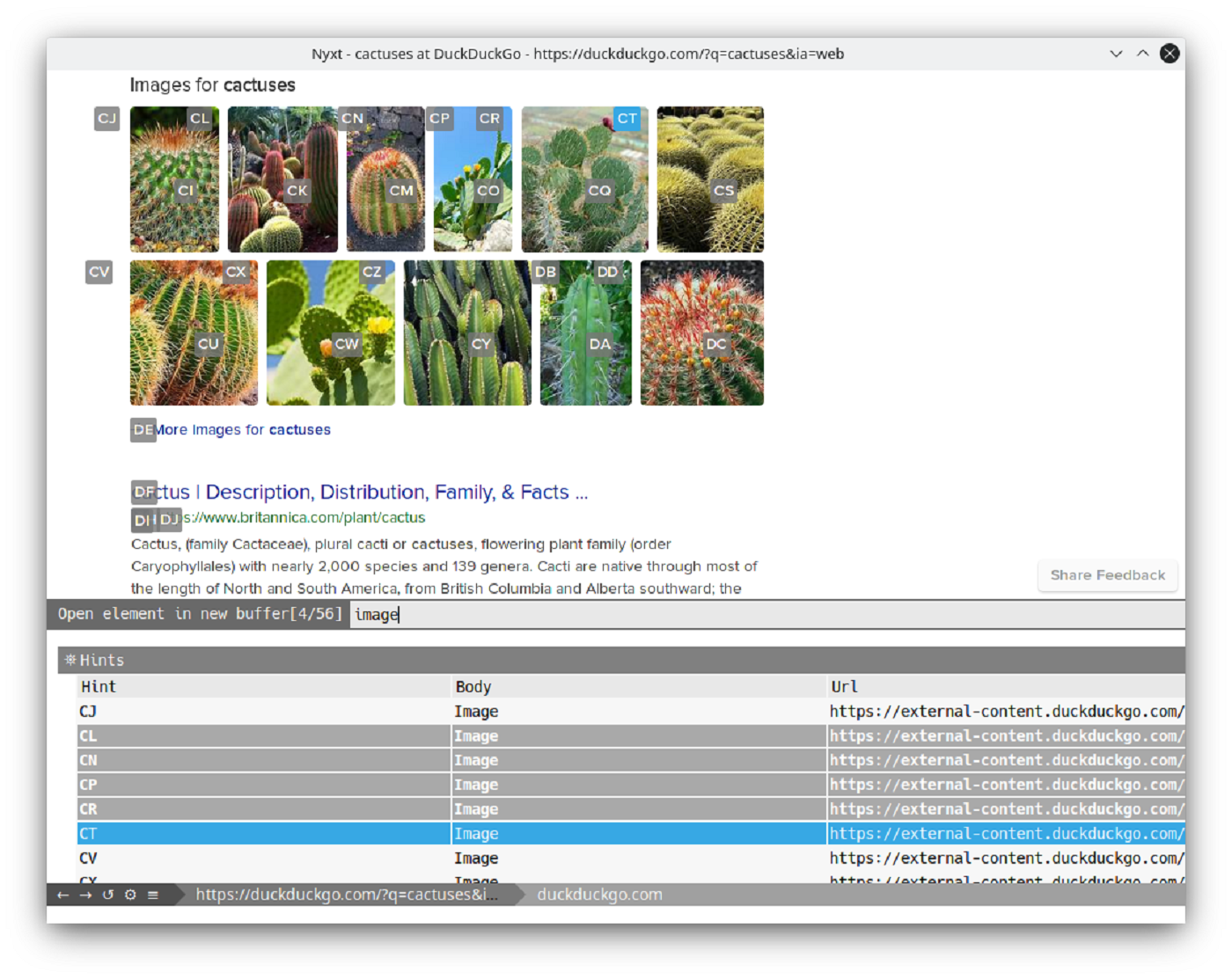Click the prompt input containing image text
1232x979 pixels.
tap(378, 614)
